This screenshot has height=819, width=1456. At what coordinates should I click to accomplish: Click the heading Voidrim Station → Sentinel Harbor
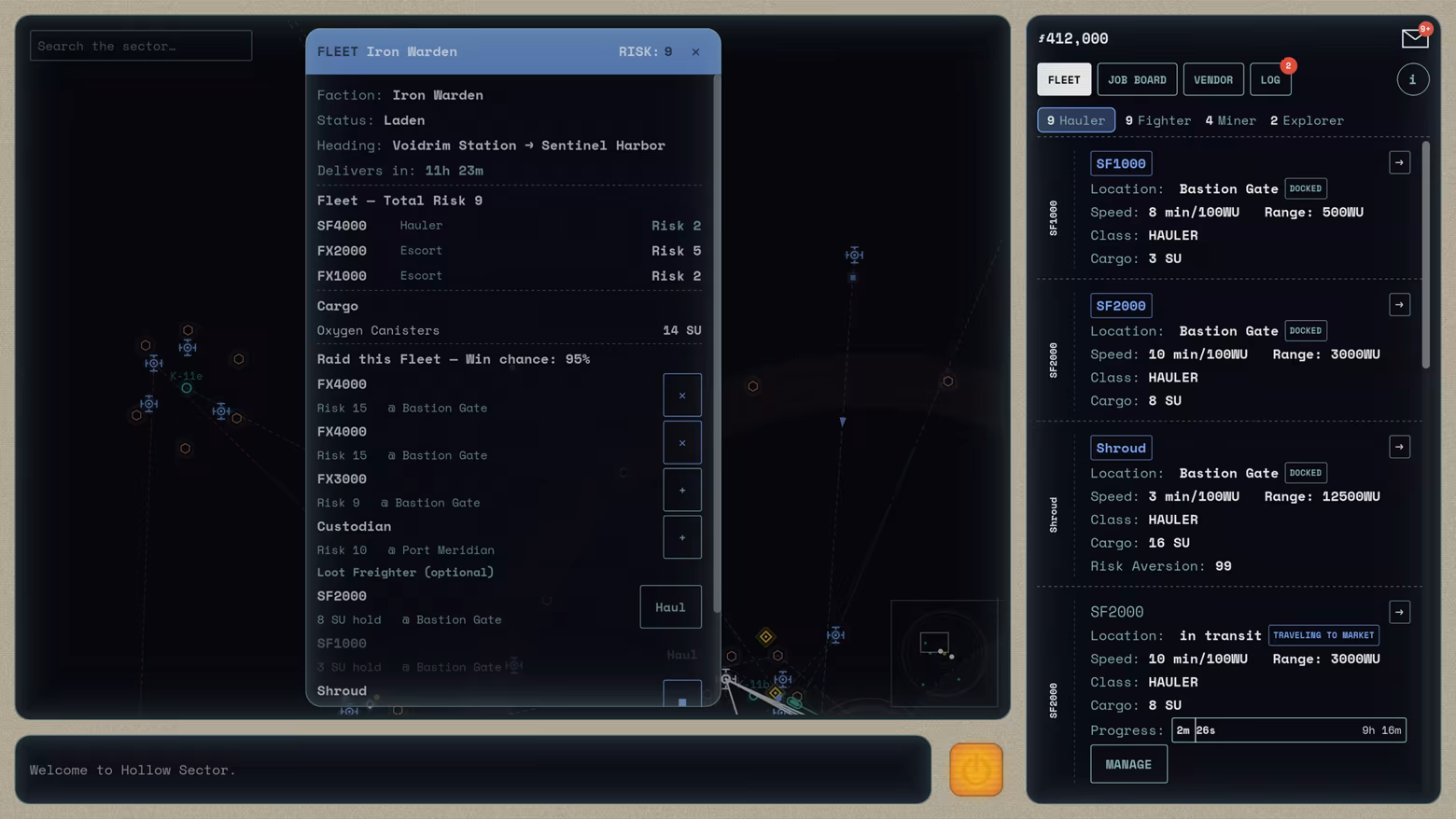click(x=528, y=146)
